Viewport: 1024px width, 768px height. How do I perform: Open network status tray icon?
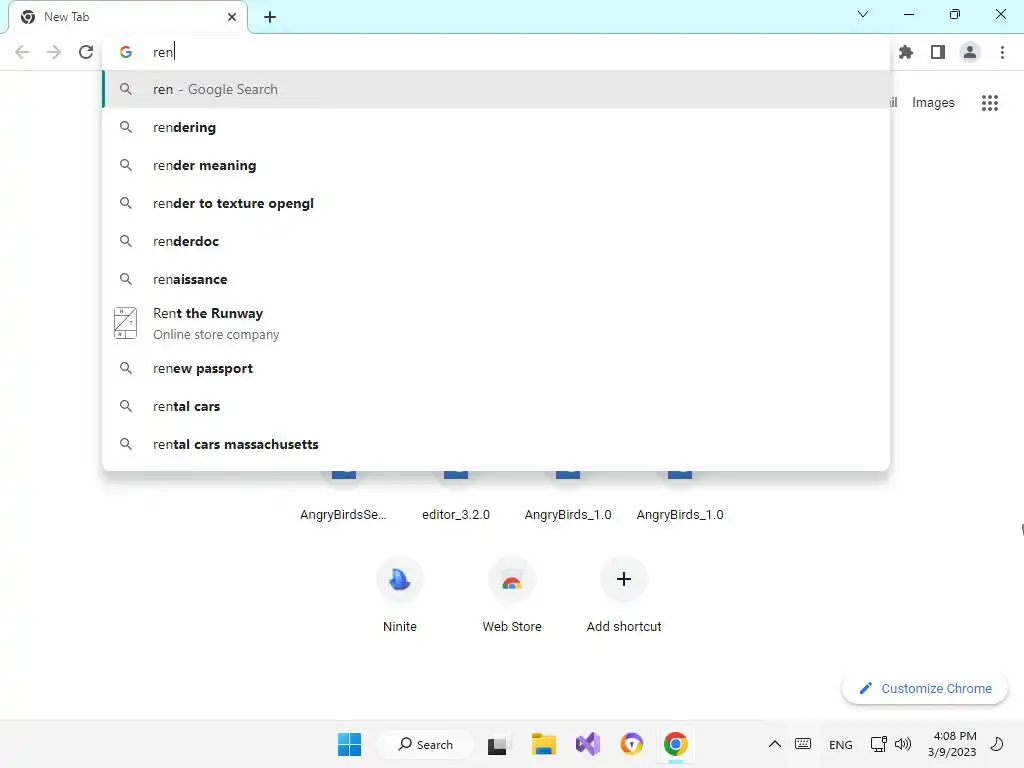878,744
